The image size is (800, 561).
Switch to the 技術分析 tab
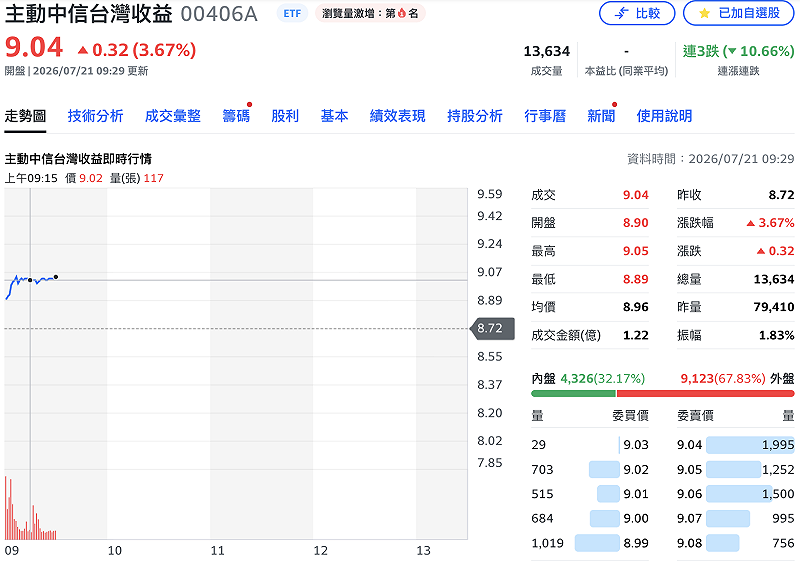point(95,116)
